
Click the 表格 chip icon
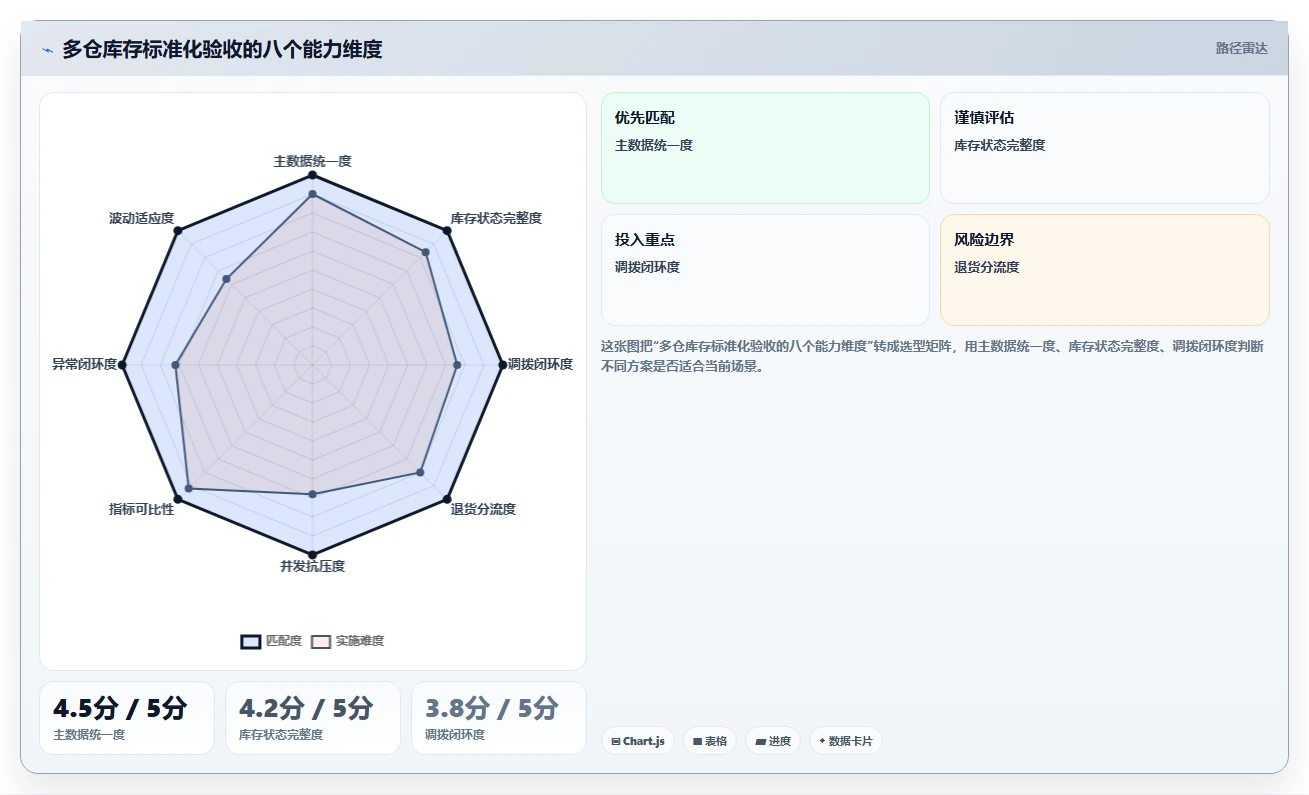point(697,741)
